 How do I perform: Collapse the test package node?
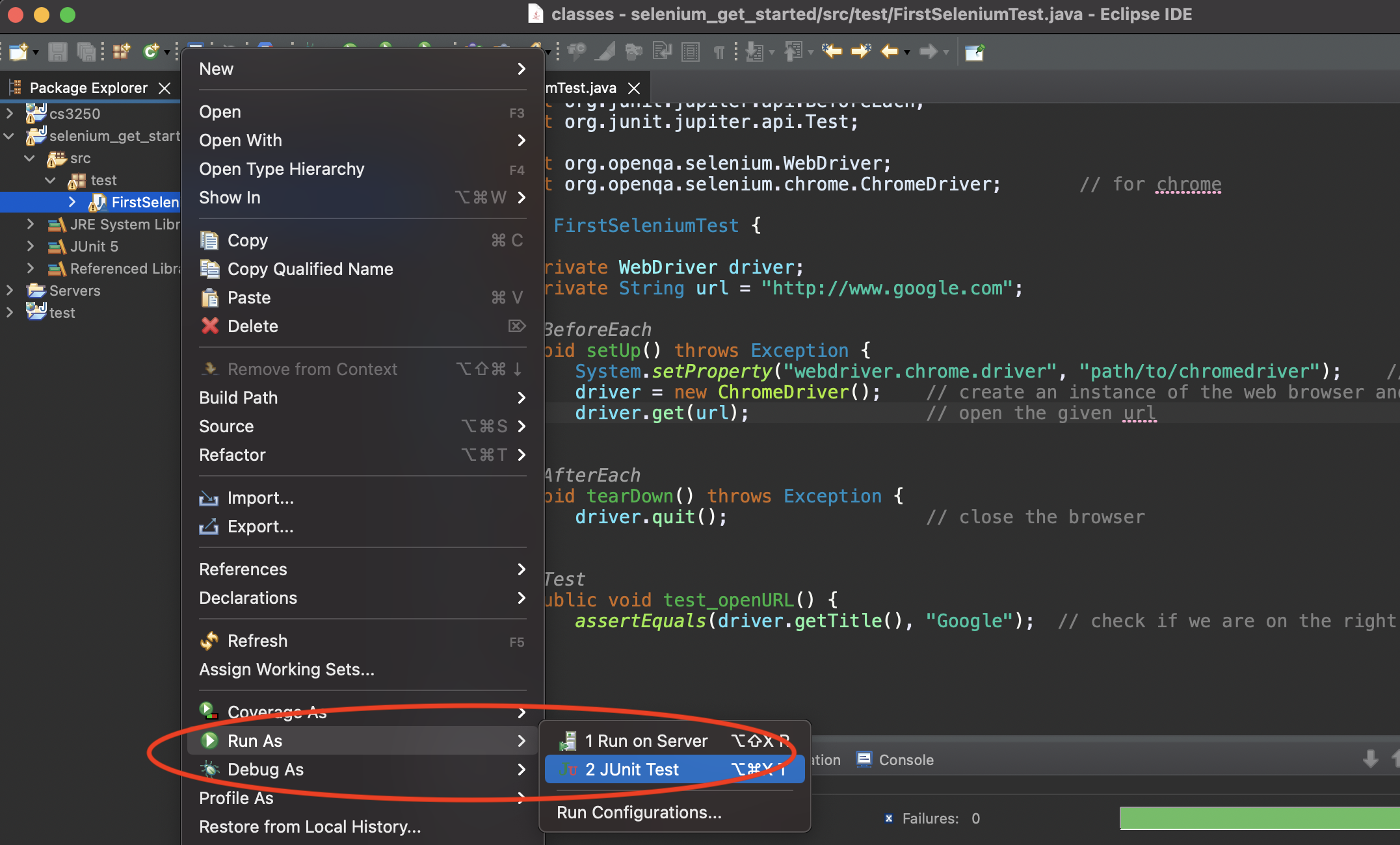coord(51,180)
